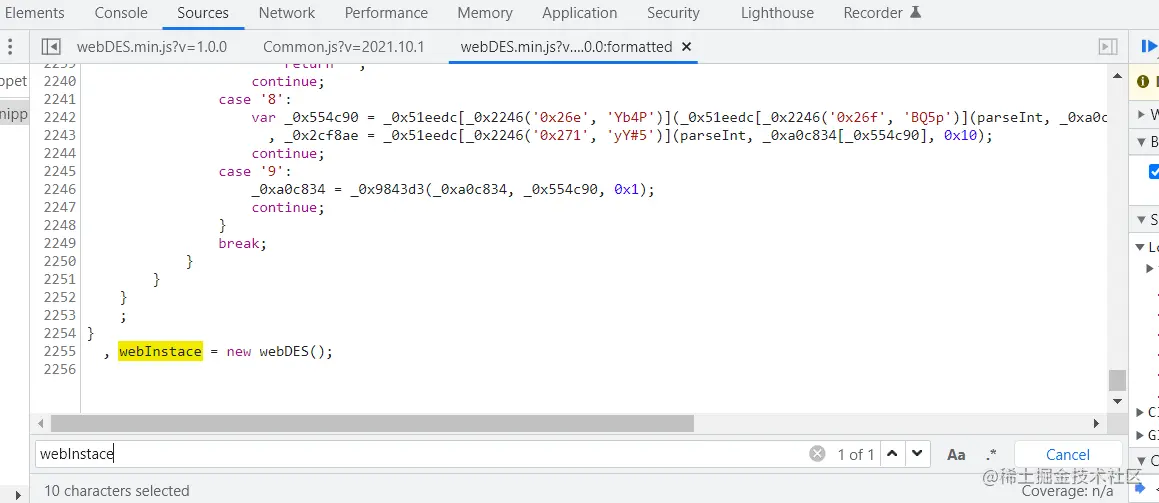1159x503 pixels.
Task: Hide the debugger sidebar pane
Action: point(1107,47)
